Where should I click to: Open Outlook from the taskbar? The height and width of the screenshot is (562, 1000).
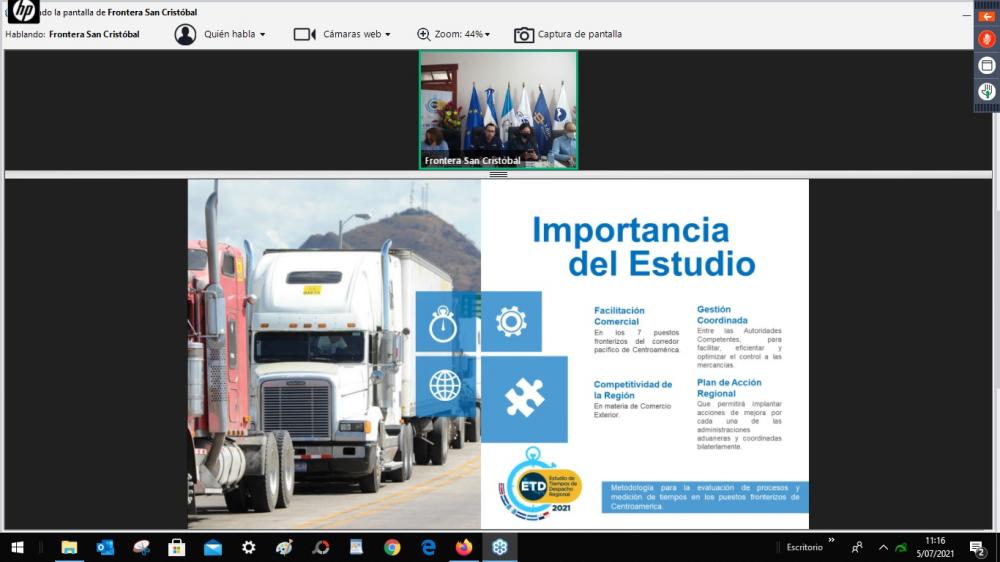pyautogui.click(x=105, y=547)
